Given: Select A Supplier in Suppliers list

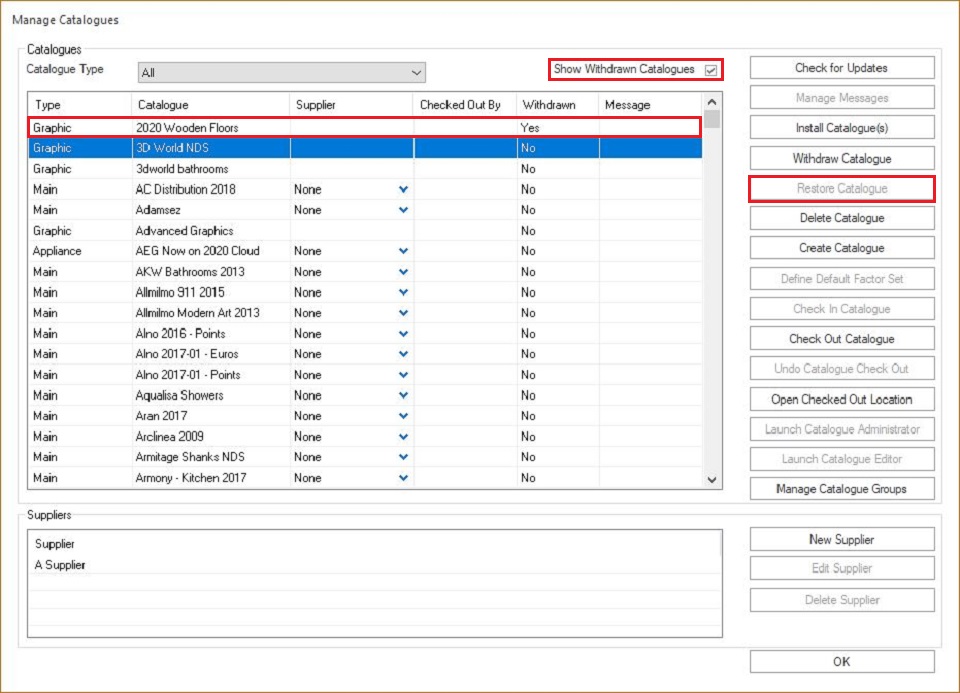Looking at the screenshot, I should (60, 564).
